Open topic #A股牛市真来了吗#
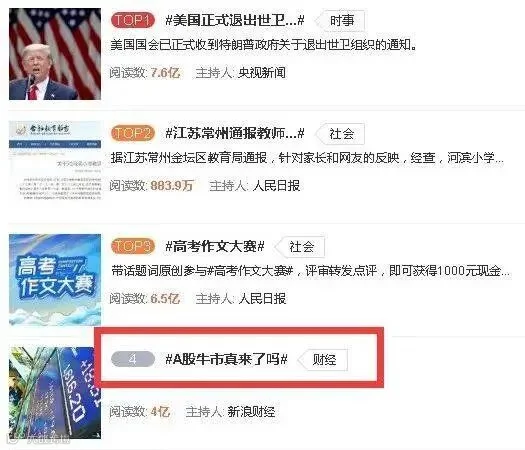The image size is (525, 450). point(227,360)
